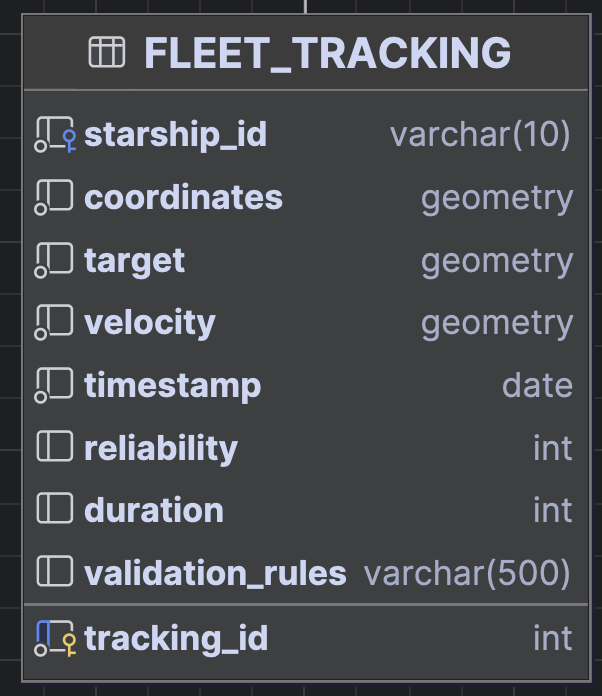Viewport: 602px width, 696px height.
Task: Click the column icon next to validation_rules
Action: click(x=55, y=571)
